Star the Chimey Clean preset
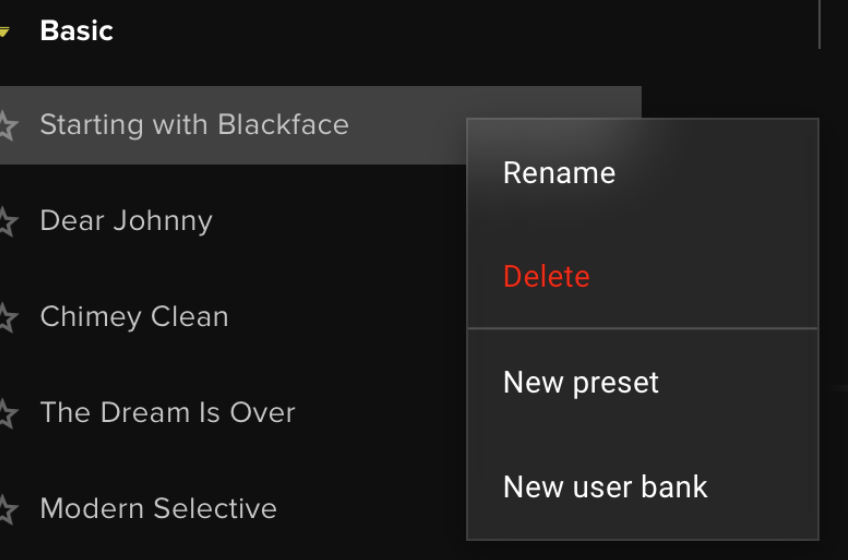This screenshot has width=848, height=560. [x=6, y=318]
